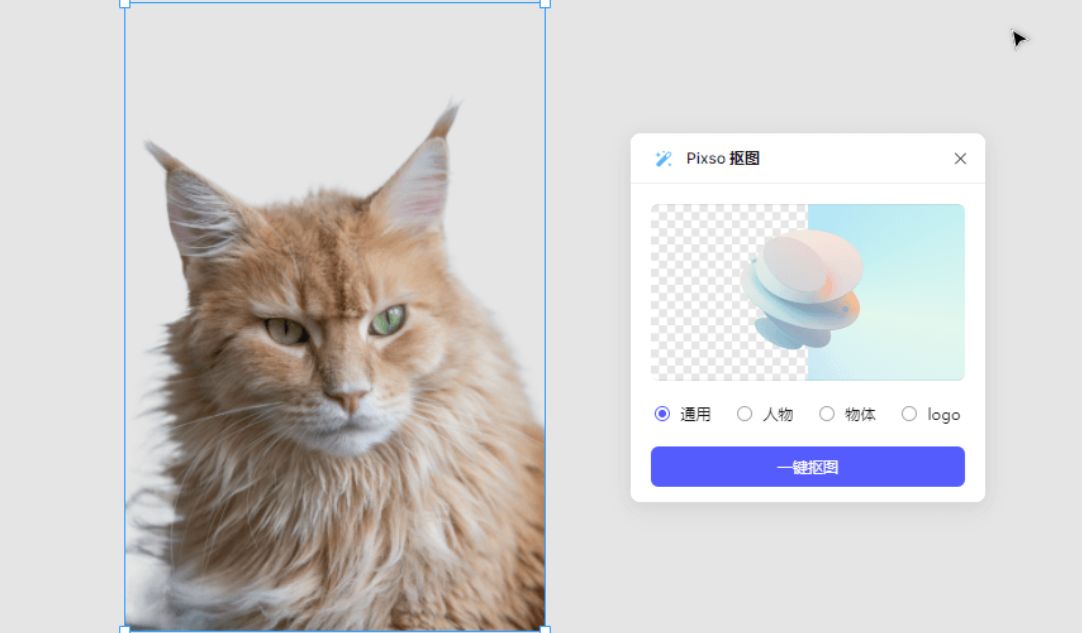Close the Pixso 抠图 dialog

(x=960, y=159)
